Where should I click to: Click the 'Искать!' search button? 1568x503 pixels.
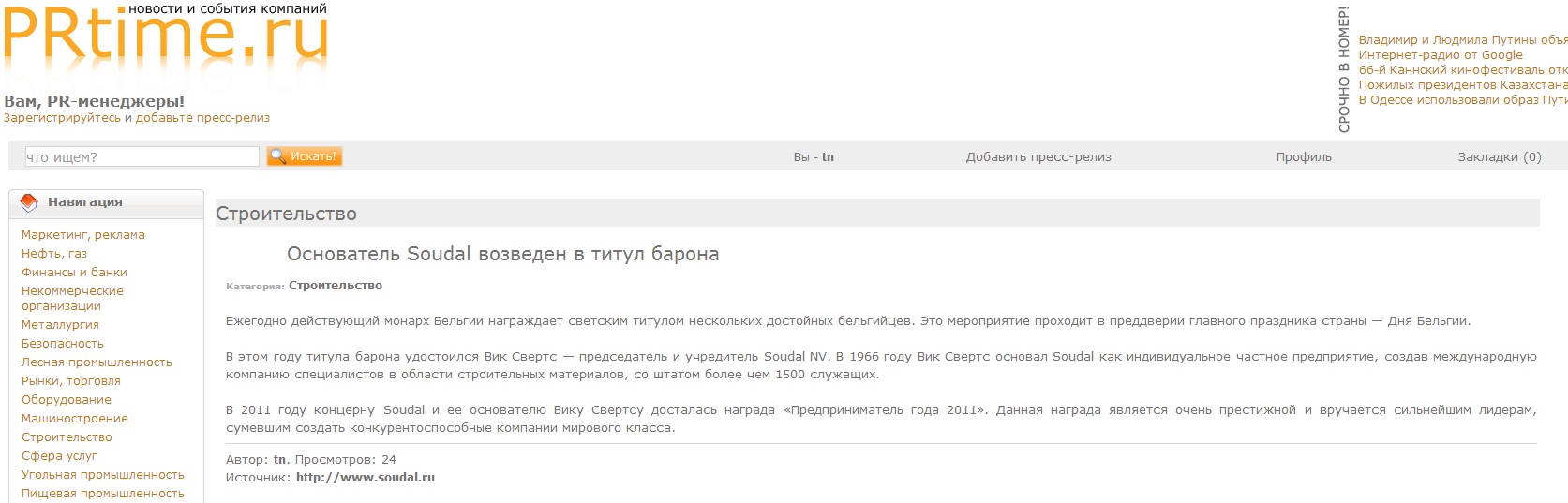[305, 156]
